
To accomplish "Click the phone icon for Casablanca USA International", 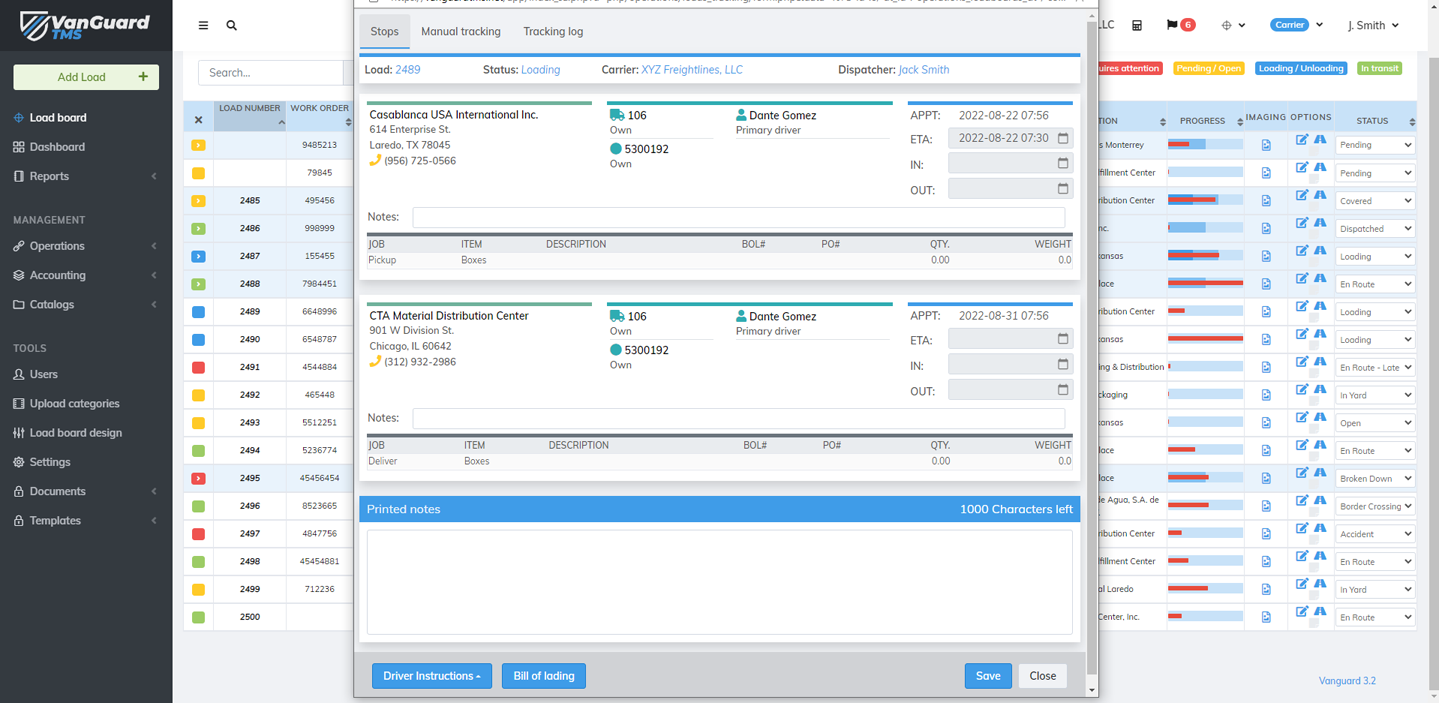I will 375,161.
